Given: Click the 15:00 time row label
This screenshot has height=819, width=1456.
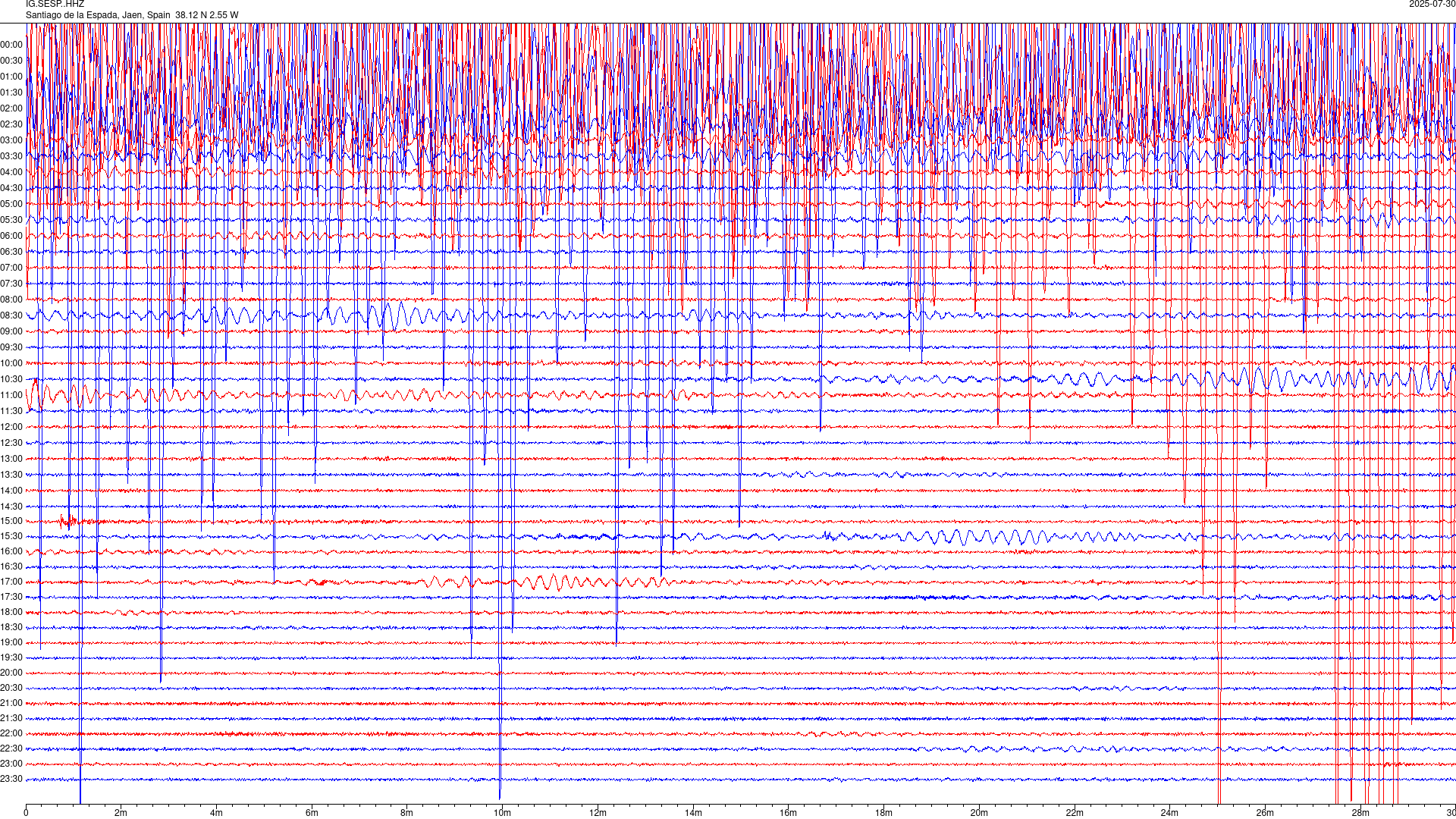Looking at the screenshot, I should pos(11,521).
